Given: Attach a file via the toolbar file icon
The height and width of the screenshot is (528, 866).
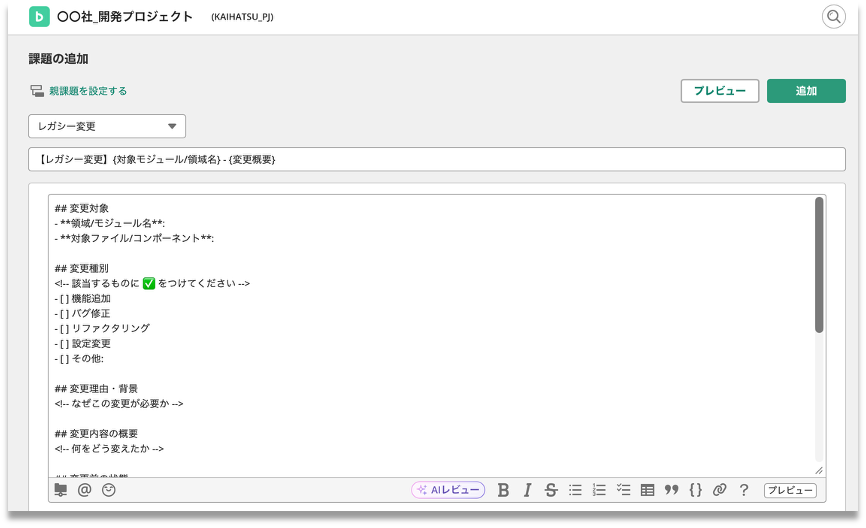Looking at the screenshot, I should pyautogui.click(x=61, y=490).
